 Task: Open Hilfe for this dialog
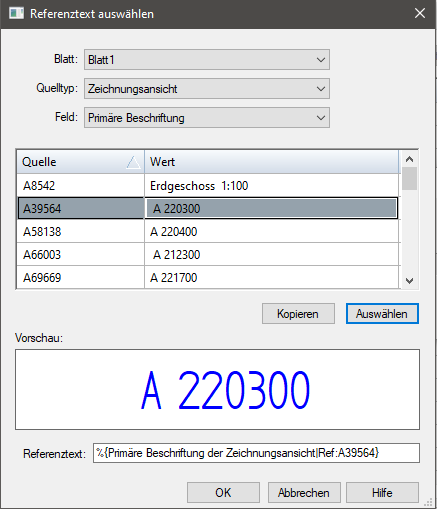(382, 492)
